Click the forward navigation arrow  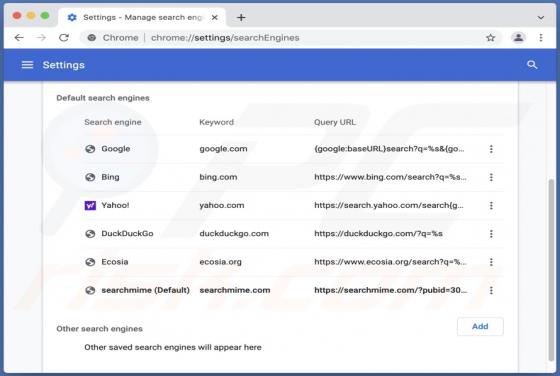(41, 37)
